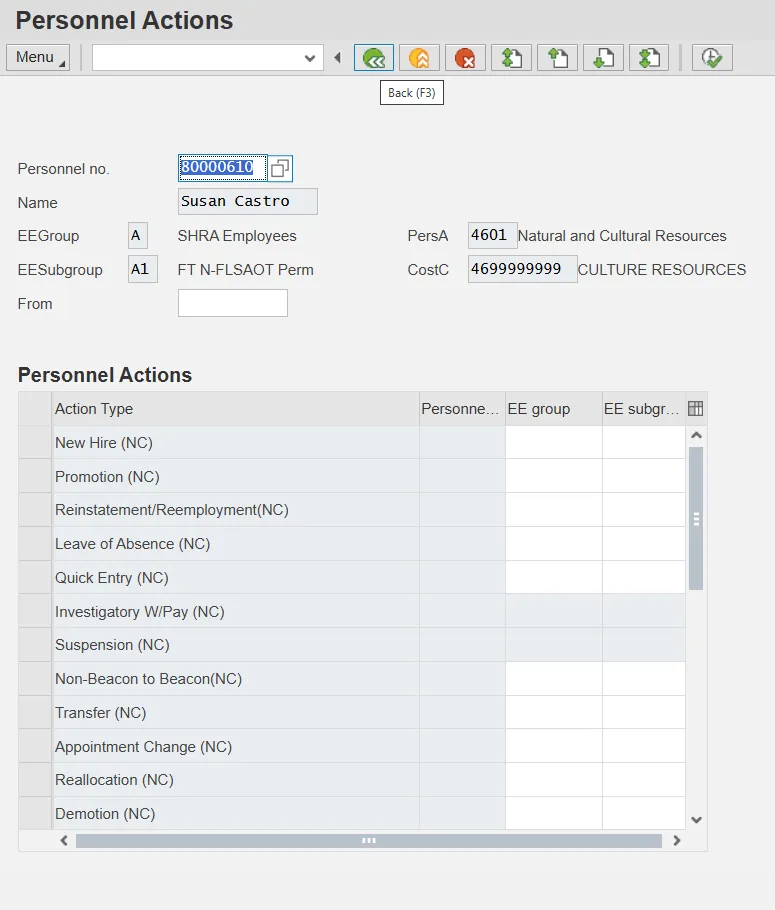Open the Menu dropdown button
This screenshot has width=775, height=910.
pyautogui.click(x=38, y=57)
